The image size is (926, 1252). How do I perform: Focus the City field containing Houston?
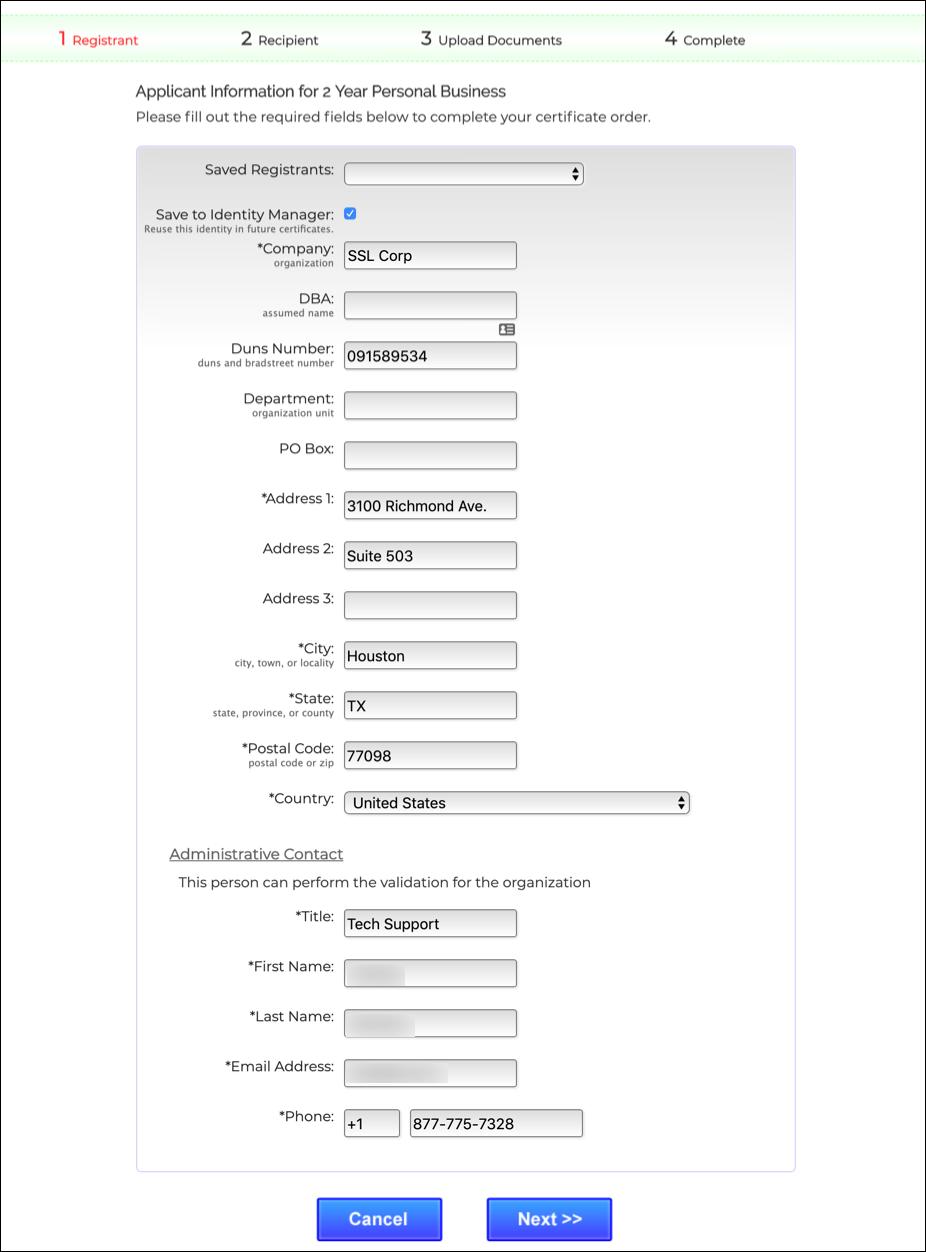click(x=430, y=656)
